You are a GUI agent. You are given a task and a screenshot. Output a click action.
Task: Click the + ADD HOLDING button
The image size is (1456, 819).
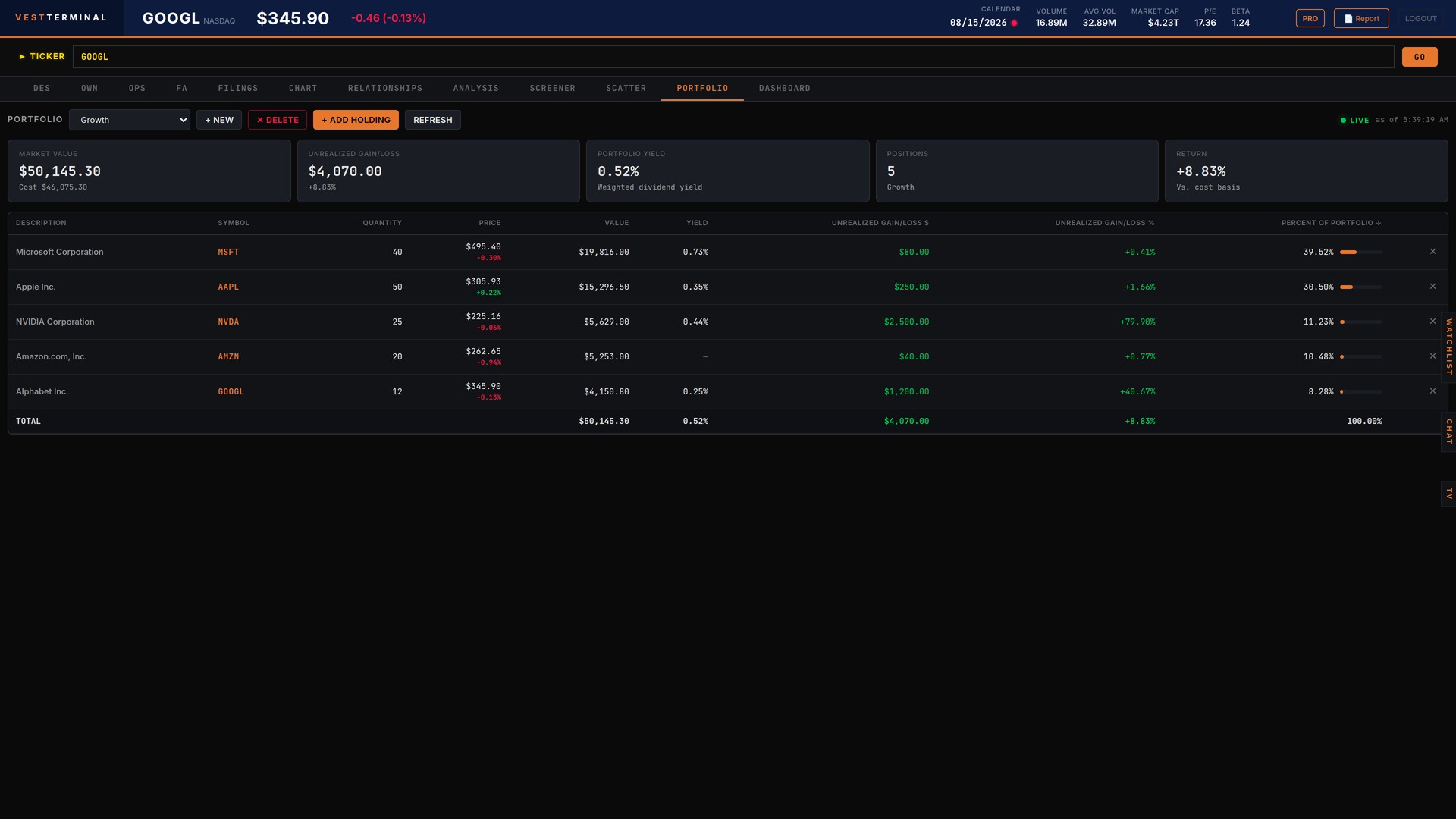coord(356,120)
